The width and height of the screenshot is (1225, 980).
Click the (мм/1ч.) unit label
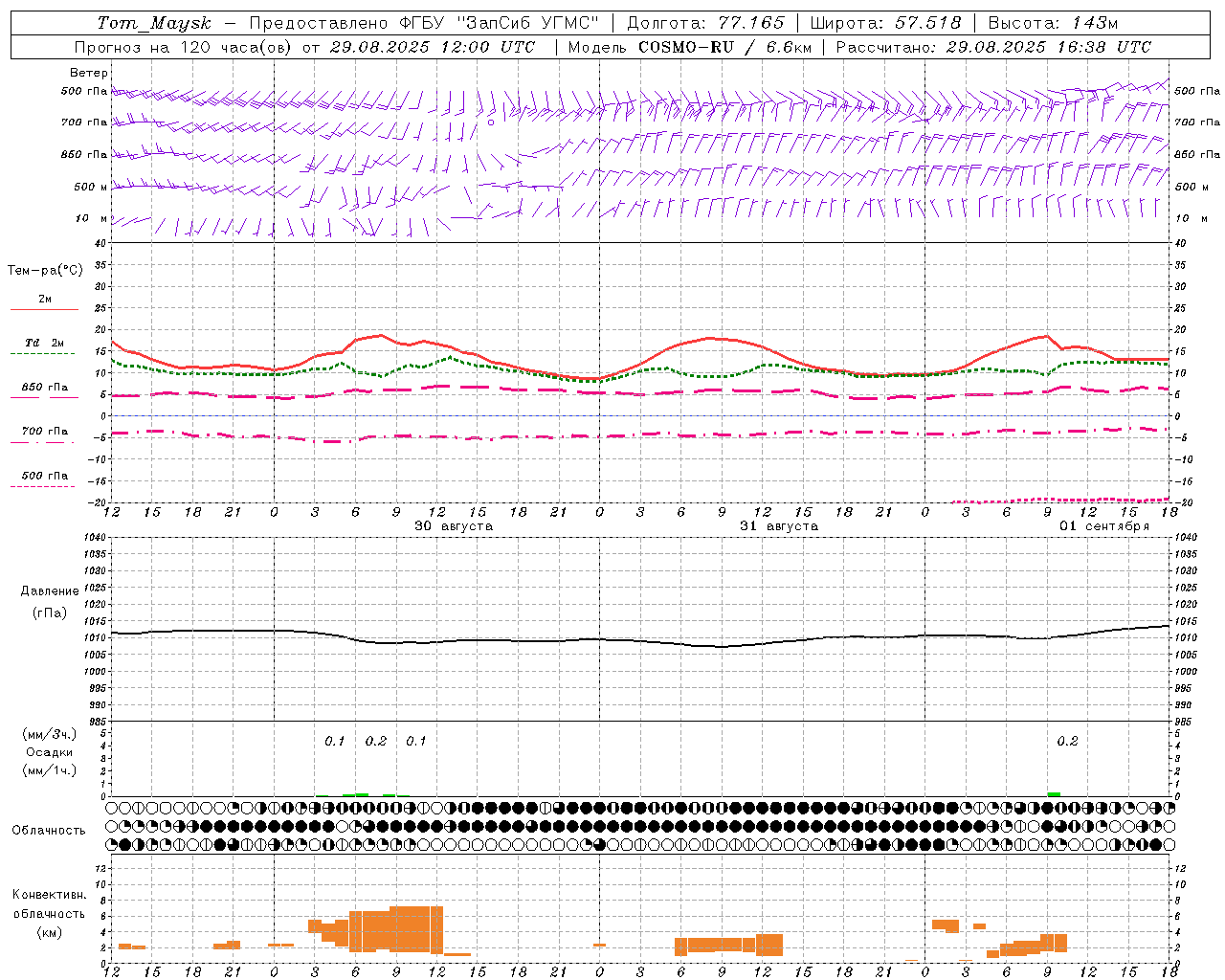[50, 770]
